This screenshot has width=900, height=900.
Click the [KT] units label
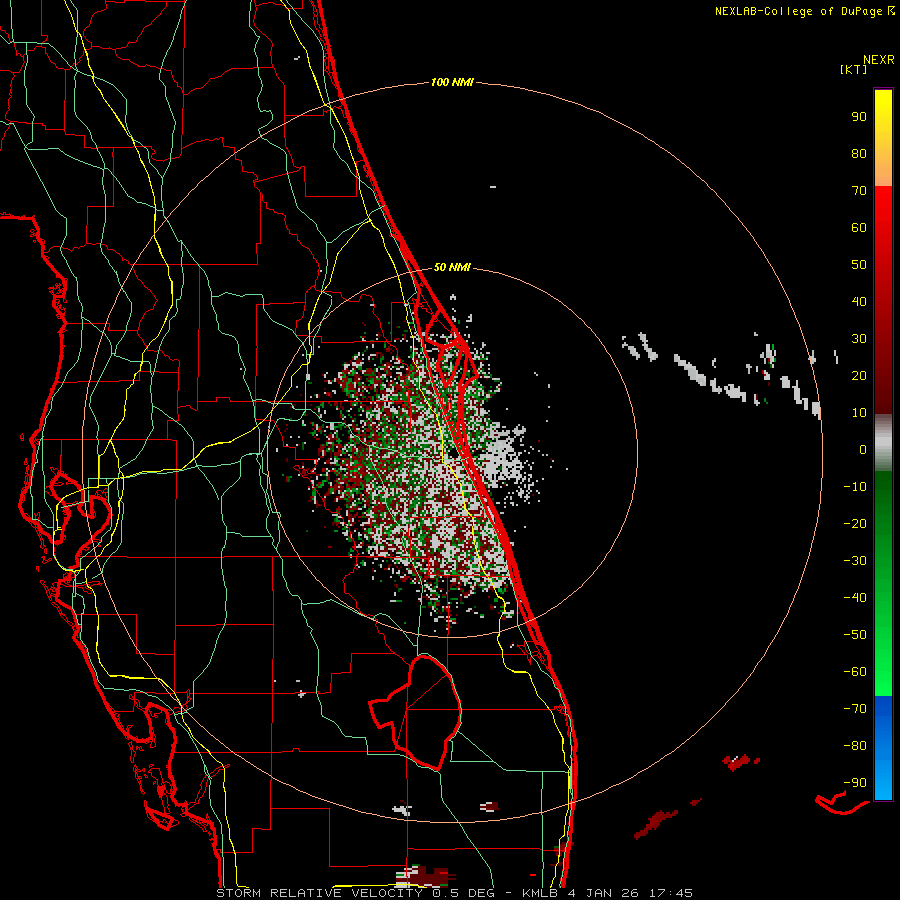point(854,69)
